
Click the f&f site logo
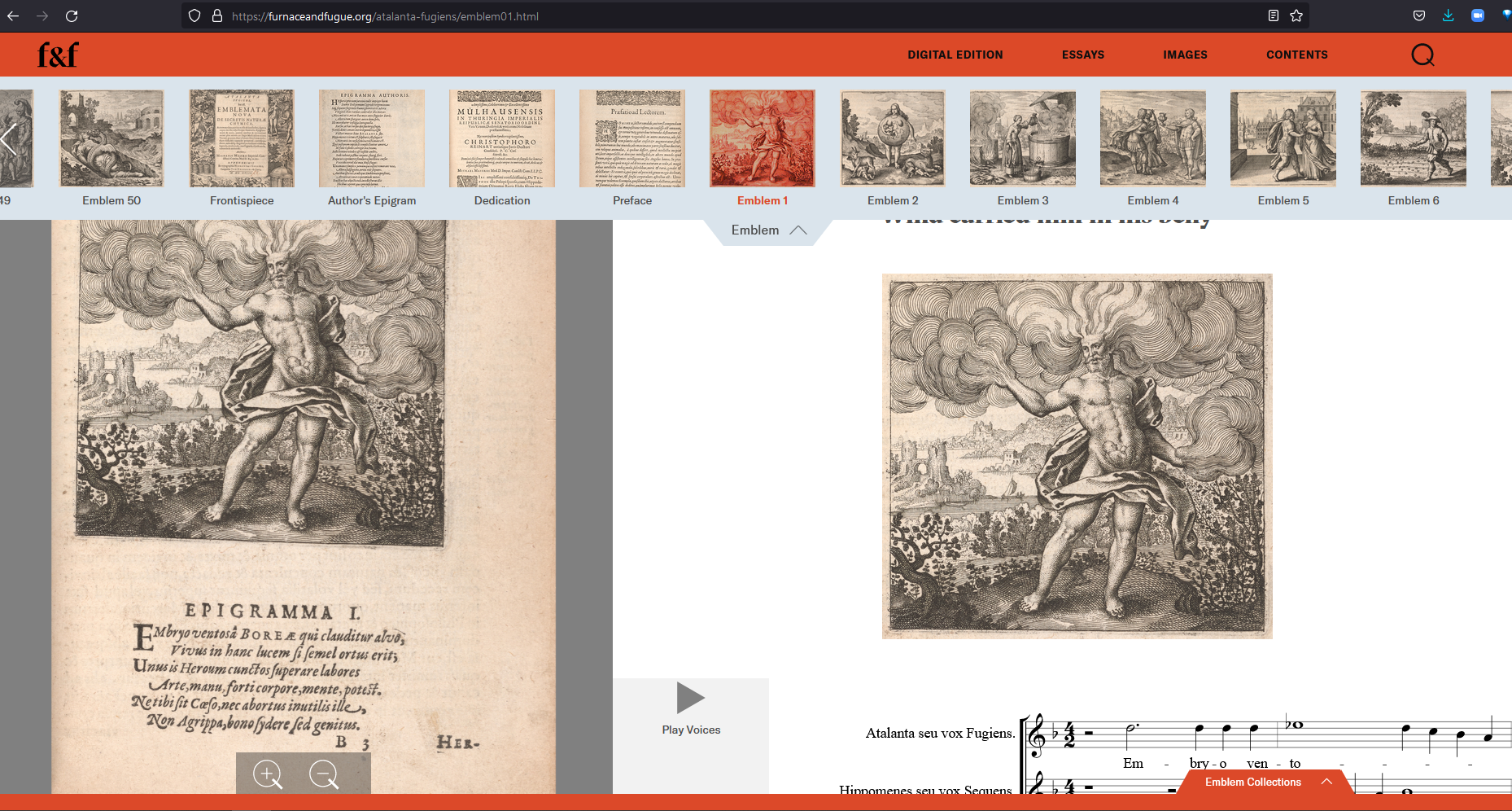[x=58, y=55]
